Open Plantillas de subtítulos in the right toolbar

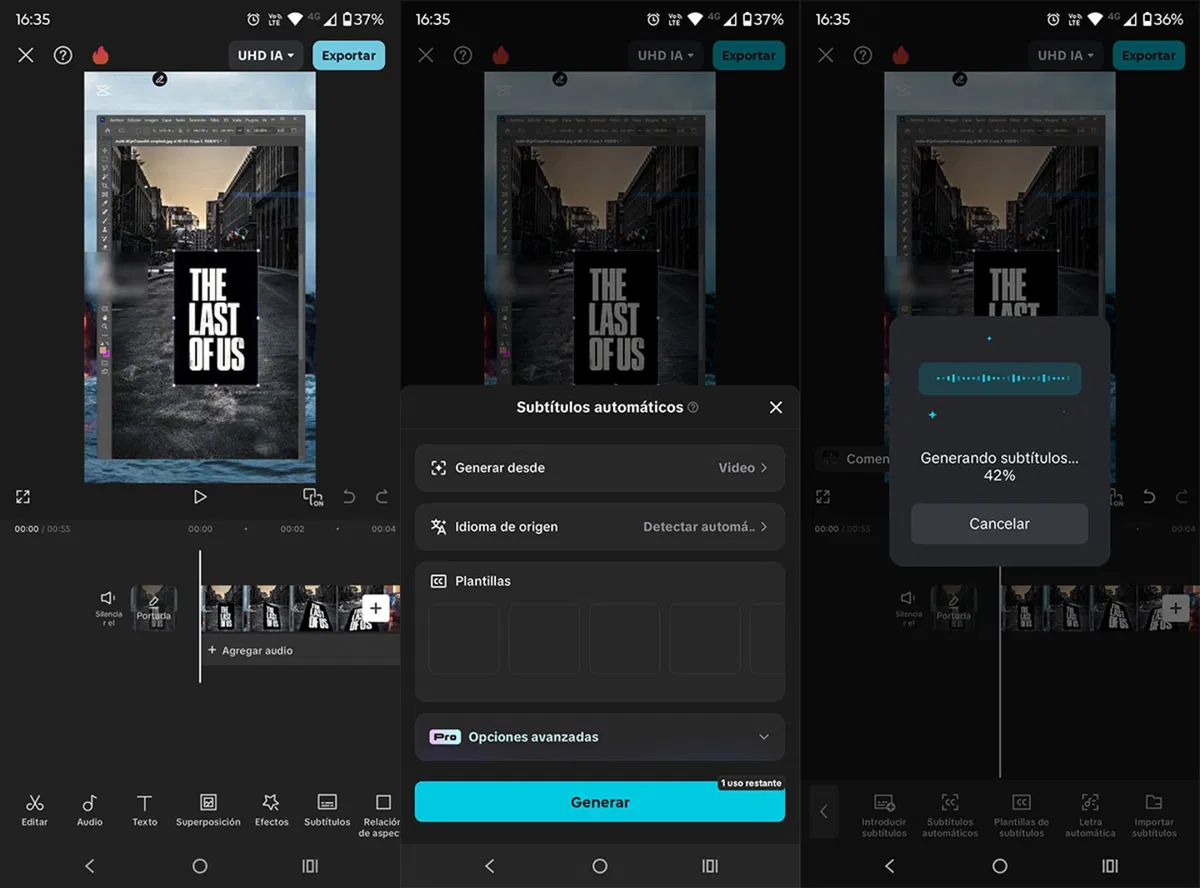pos(1021,815)
